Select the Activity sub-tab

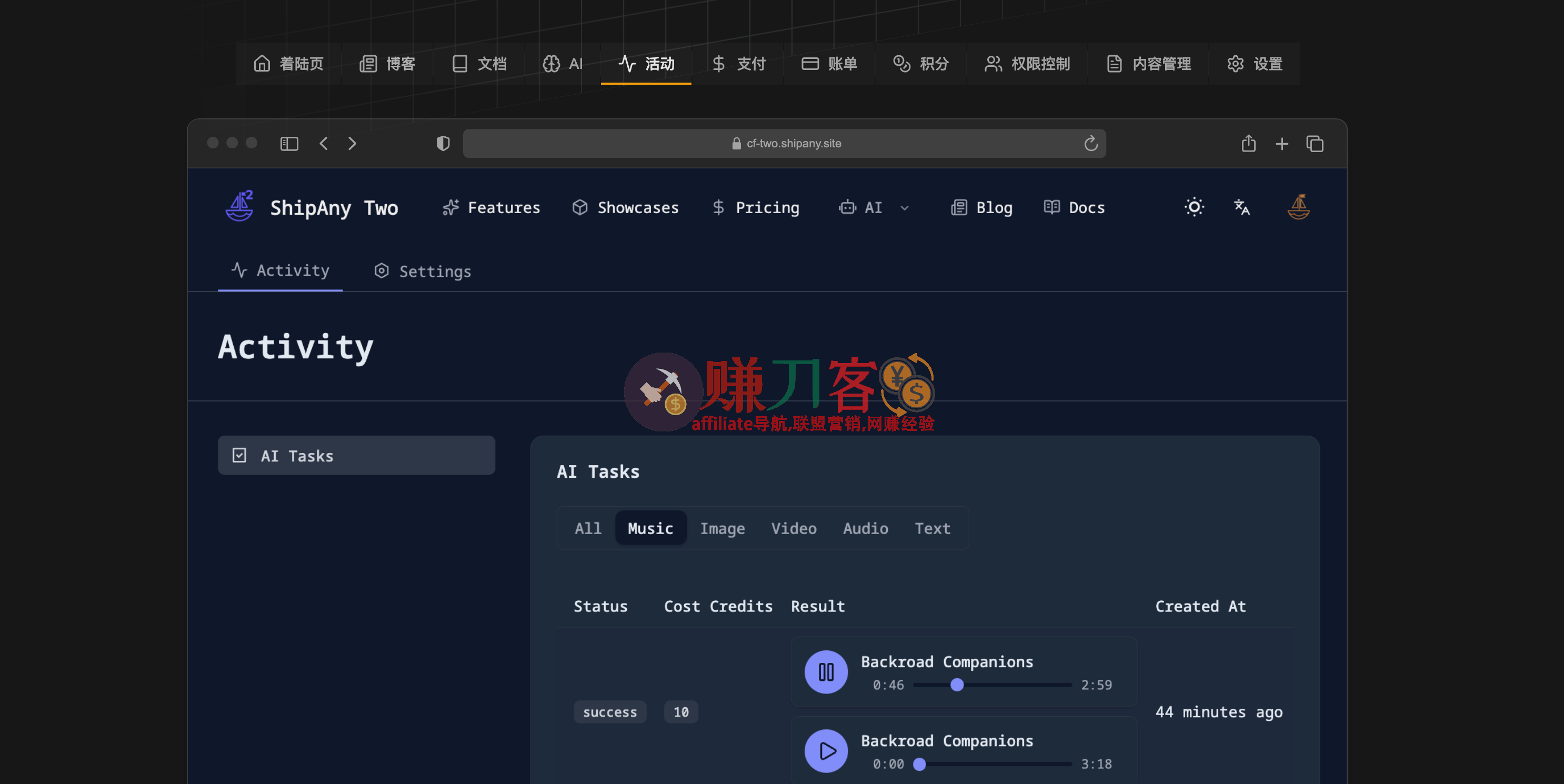pyautogui.click(x=280, y=270)
